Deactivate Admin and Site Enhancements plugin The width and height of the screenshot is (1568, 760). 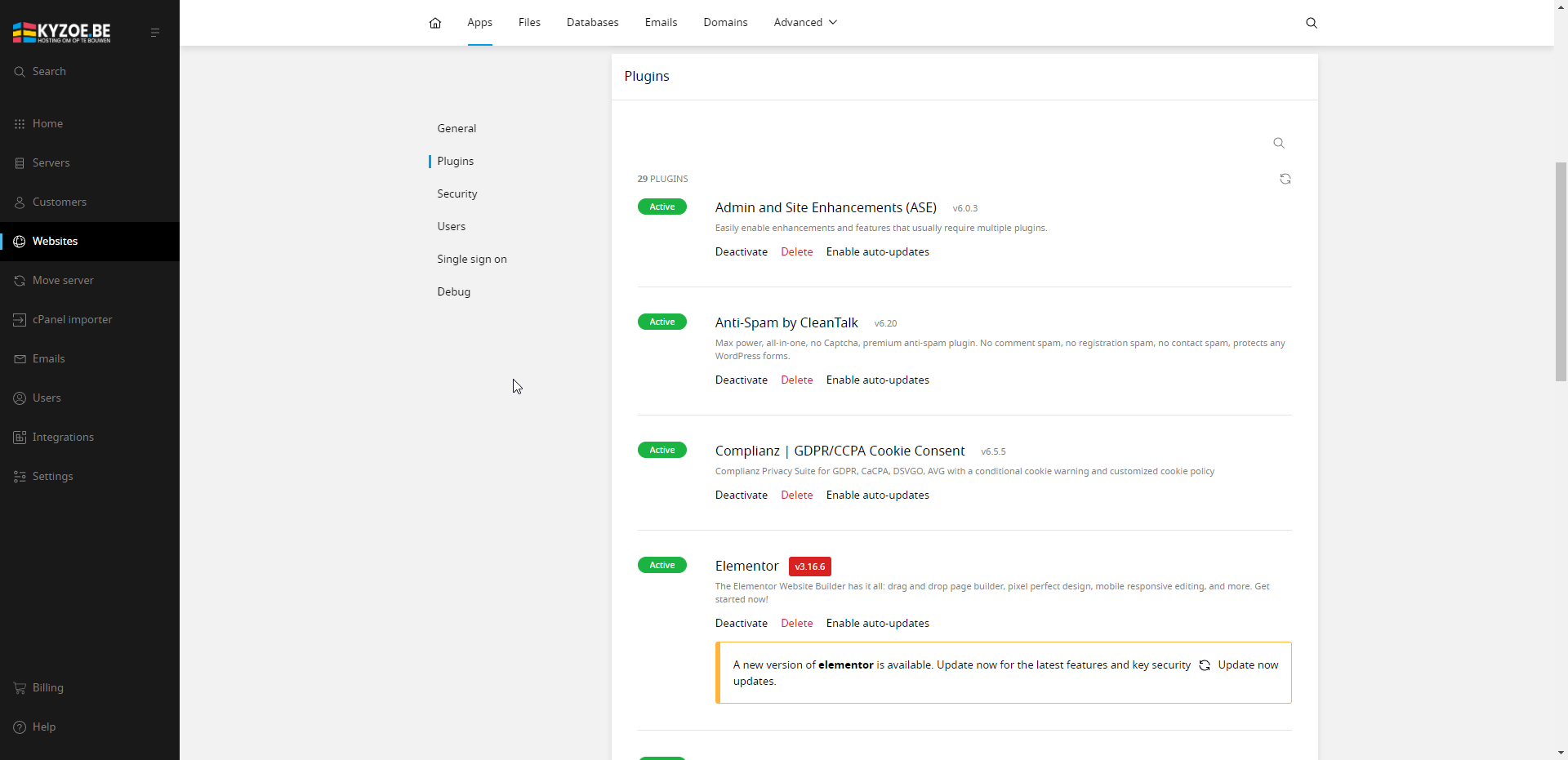(x=742, y=251)
